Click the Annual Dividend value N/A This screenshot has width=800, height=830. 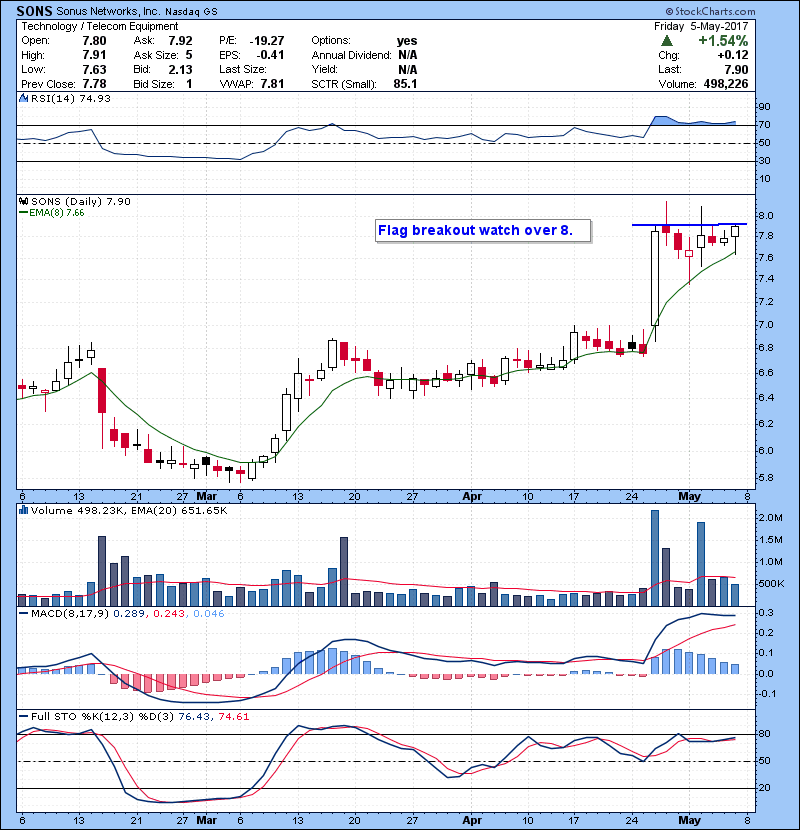408,55
